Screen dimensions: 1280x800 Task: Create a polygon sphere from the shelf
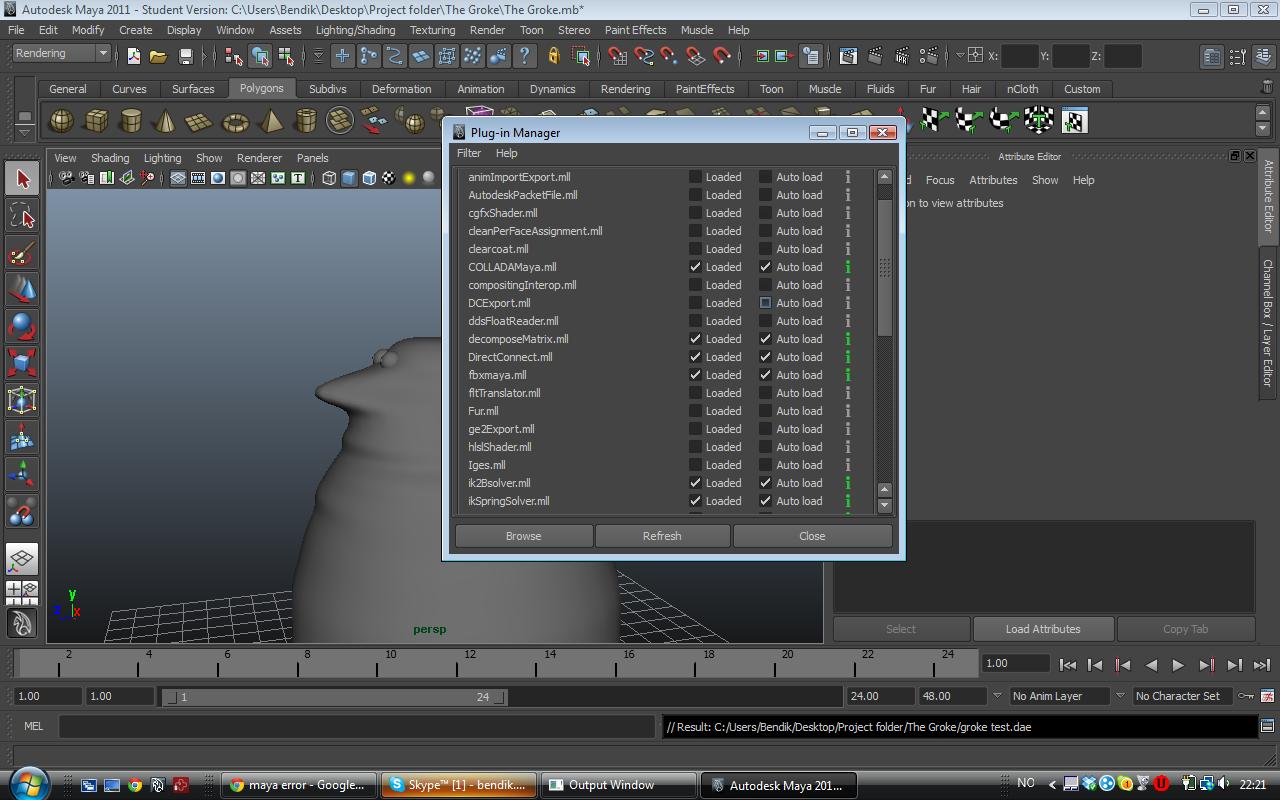click(x=62, y=121)
